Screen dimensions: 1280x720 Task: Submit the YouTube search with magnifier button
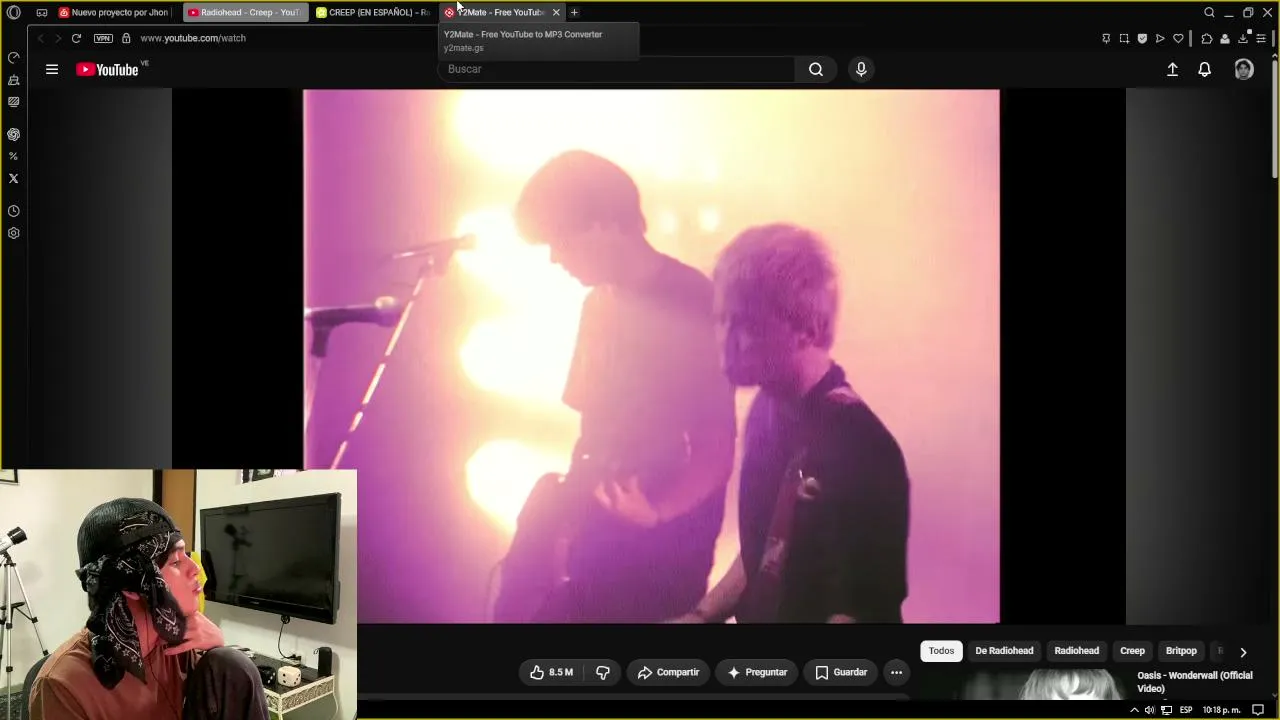point(816,69)
